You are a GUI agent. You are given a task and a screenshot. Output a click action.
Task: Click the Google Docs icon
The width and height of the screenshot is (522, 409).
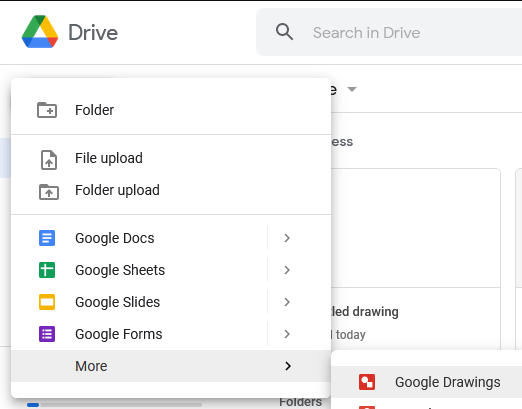pyautogui.click(x=47, y=238)
